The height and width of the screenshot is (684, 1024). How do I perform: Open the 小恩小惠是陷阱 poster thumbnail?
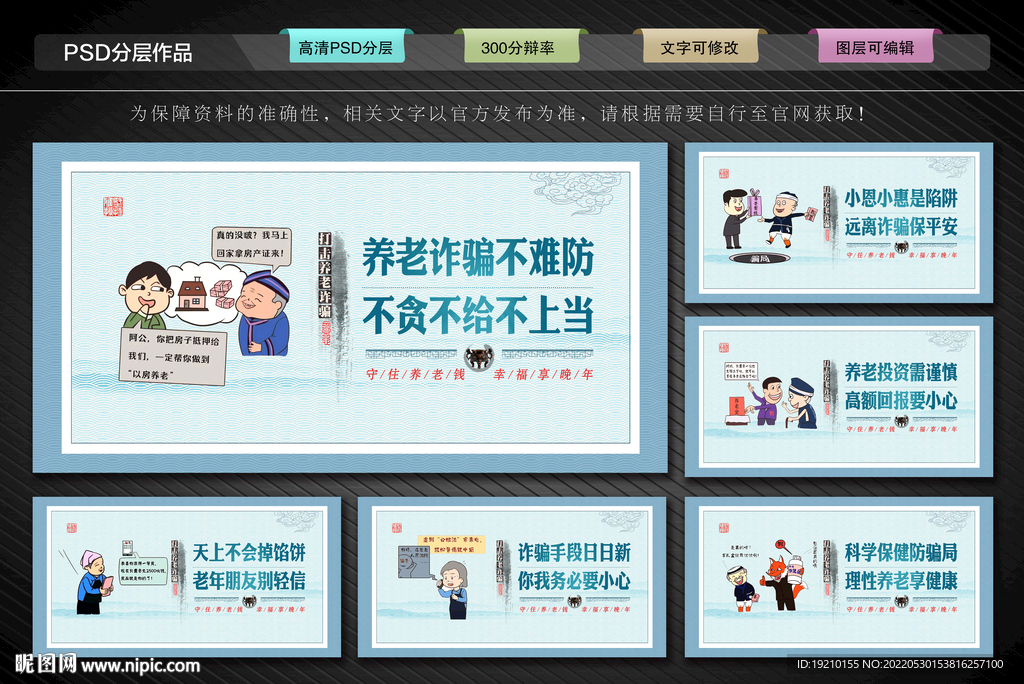839,223
